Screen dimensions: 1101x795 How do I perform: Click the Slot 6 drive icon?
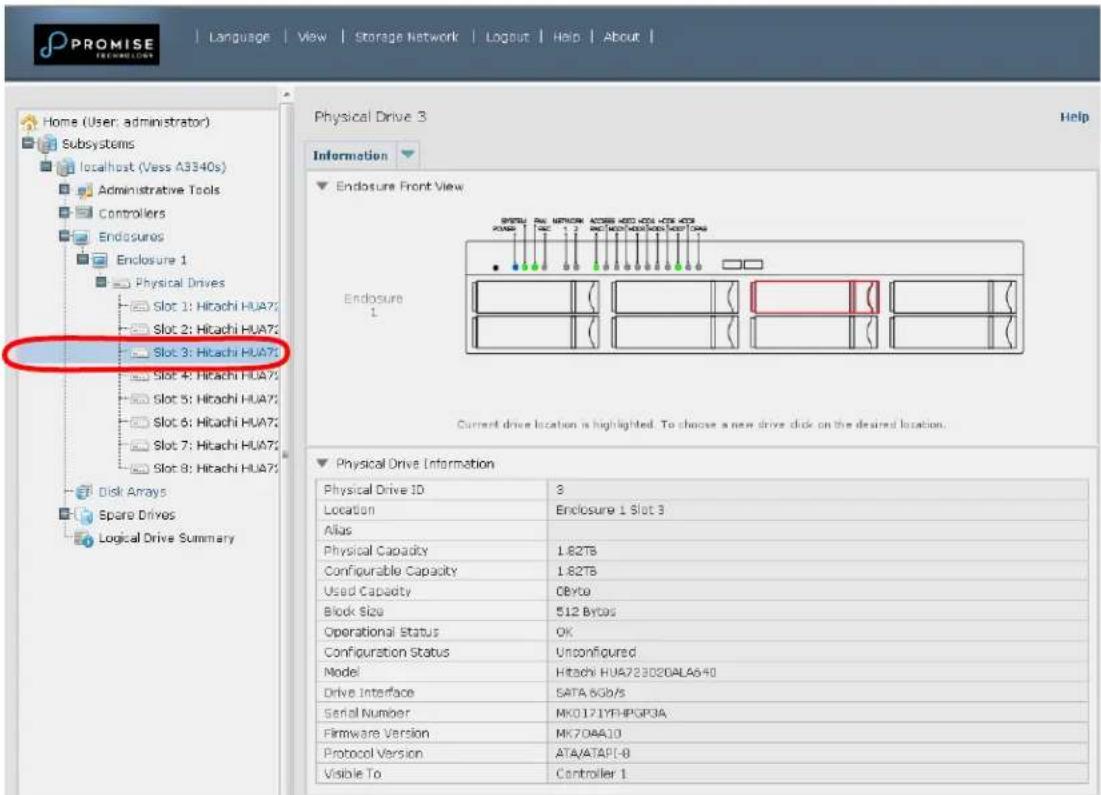[x=140, y=422]
